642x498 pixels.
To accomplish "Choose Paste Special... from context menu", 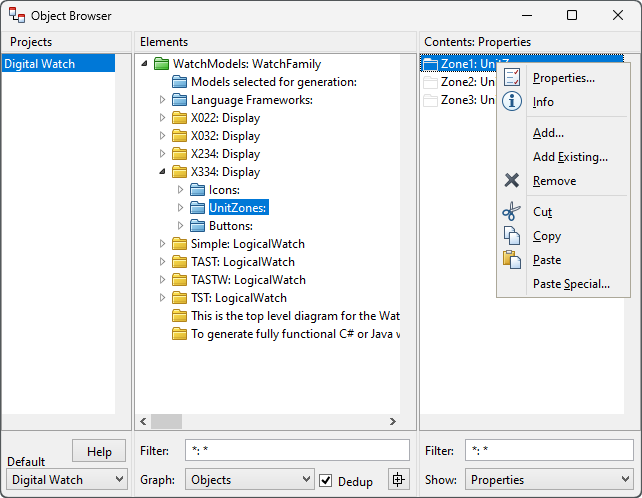I will 571,284.
